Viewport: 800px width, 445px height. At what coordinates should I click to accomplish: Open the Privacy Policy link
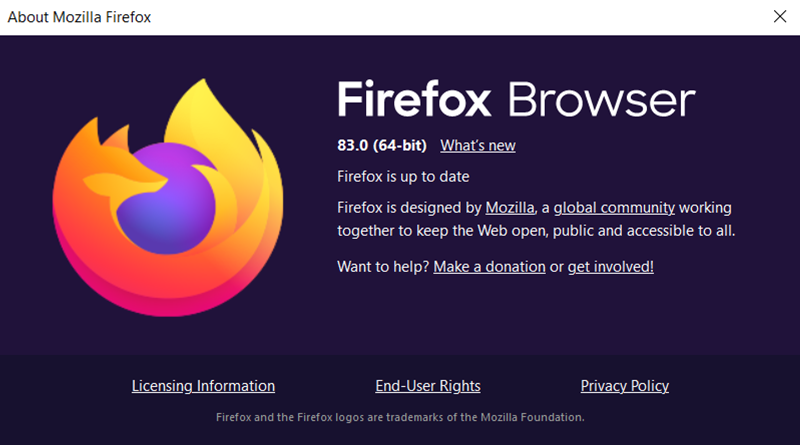click(x=624, y=386)
